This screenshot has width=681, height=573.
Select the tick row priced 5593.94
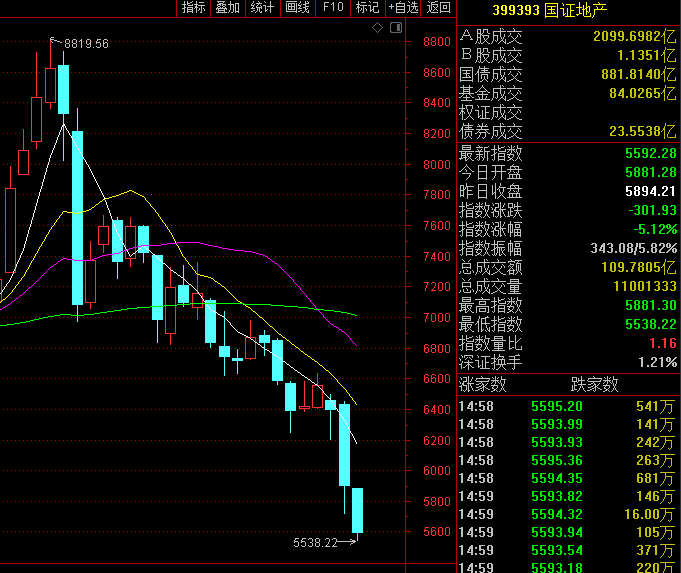point(567,532)
